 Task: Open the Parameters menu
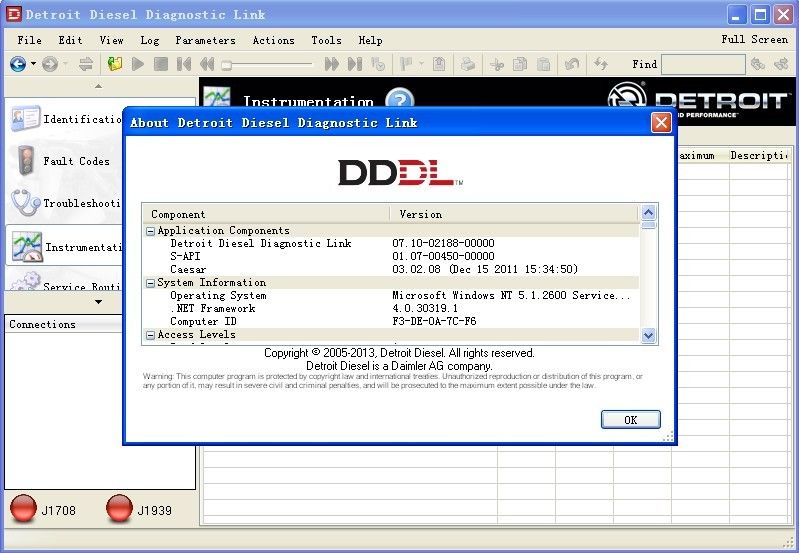coord(205,40)
